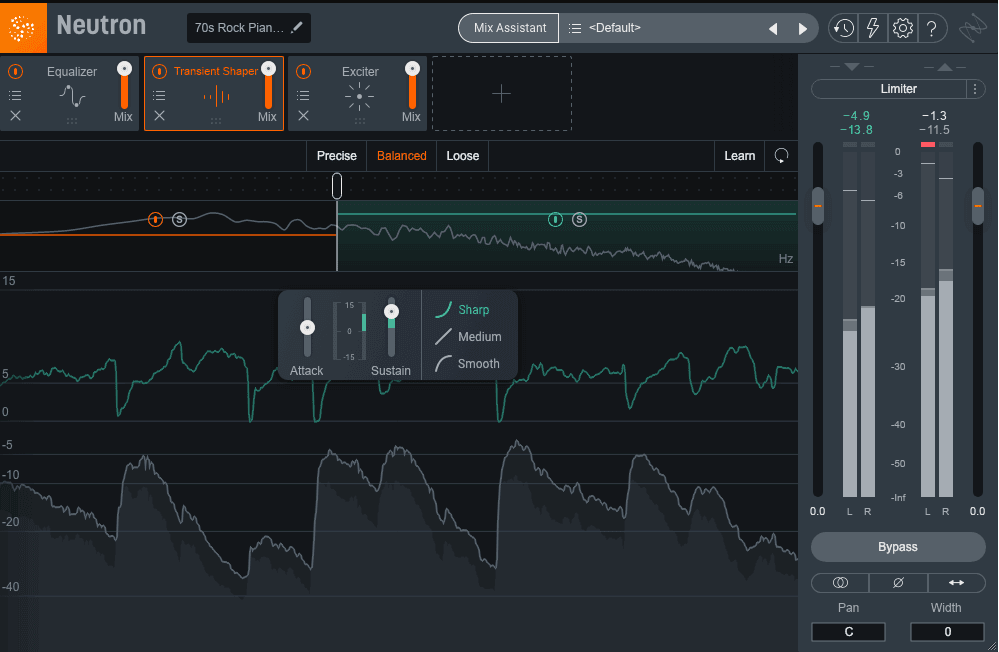This screenshot has height=652, width=999.
Task: Solo the high band
Action: point(579,219)
